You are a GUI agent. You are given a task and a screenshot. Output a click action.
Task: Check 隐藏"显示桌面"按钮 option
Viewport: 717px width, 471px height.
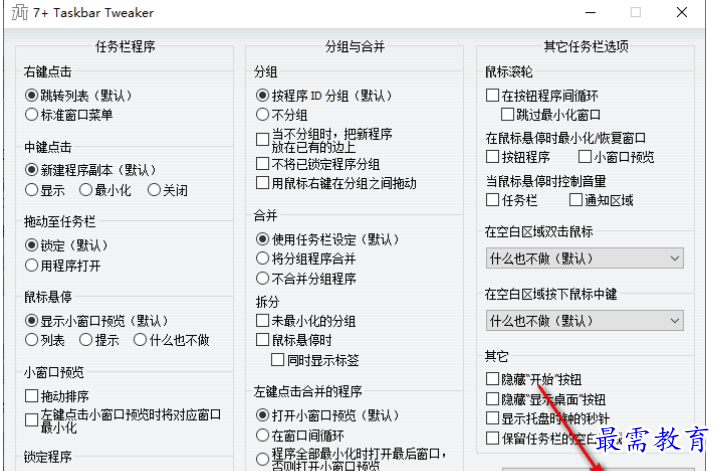492,399
